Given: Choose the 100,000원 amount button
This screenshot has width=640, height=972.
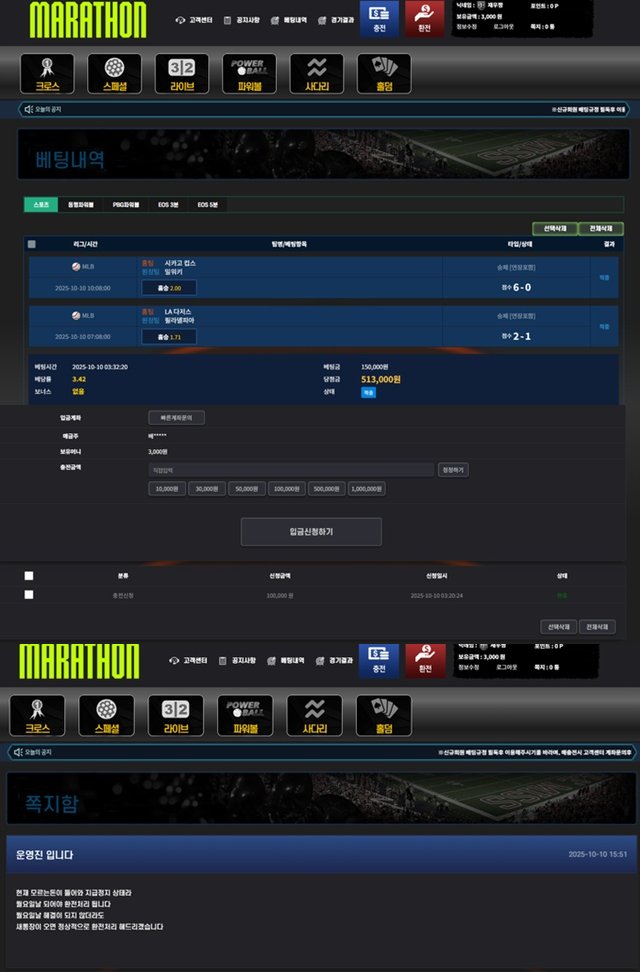Looking at the screenshot, I should coord(287,489).
